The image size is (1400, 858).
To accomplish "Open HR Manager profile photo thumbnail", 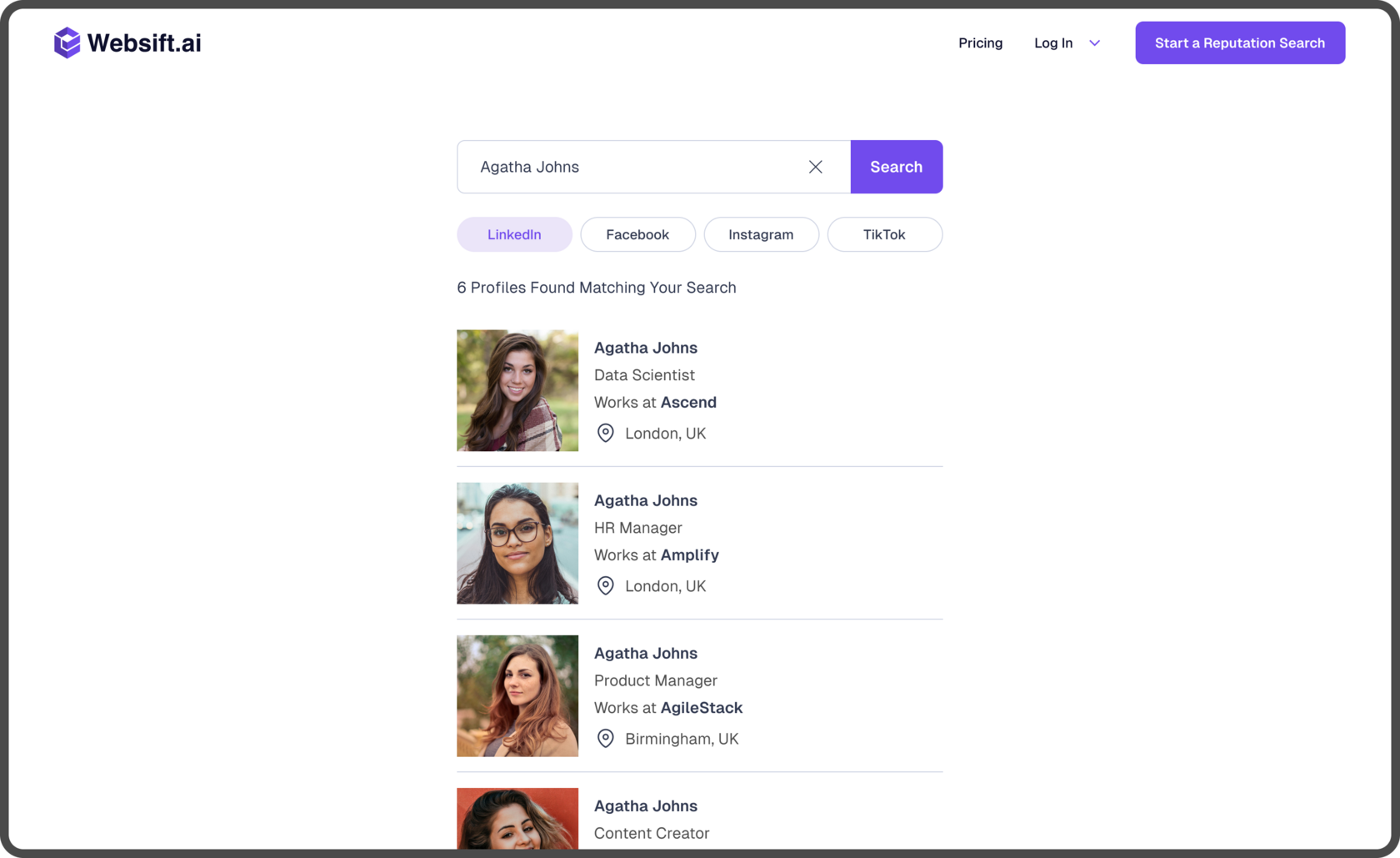I will pyautogui.click(x=517, y=543).
